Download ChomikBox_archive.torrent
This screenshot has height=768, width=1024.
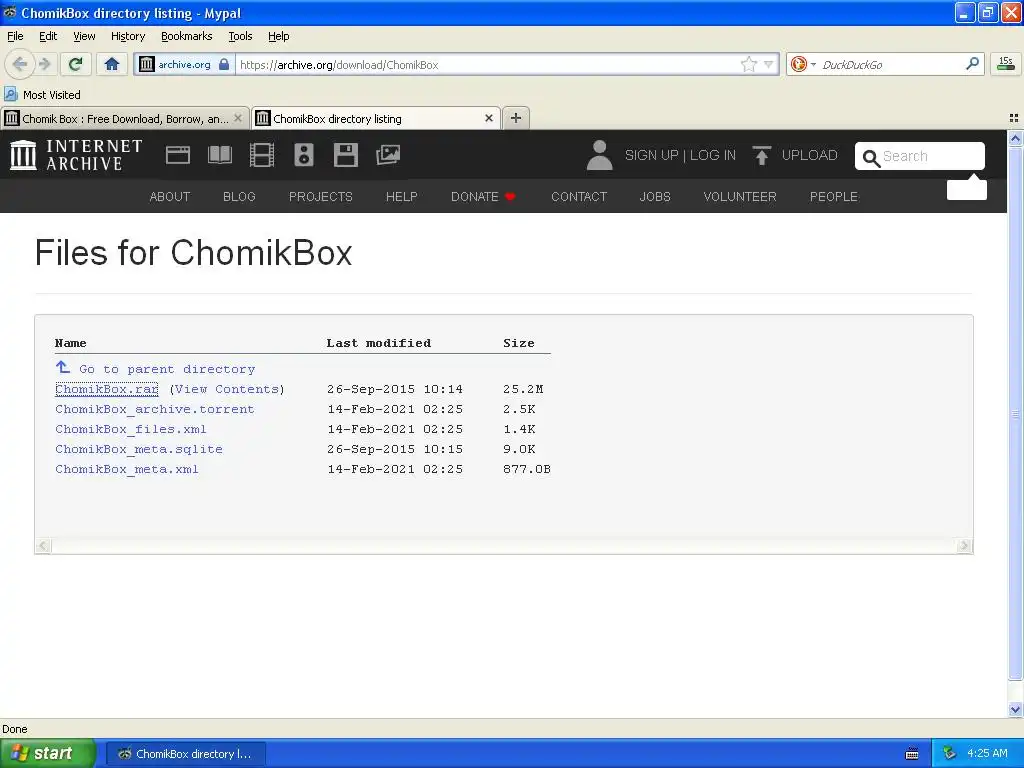(155, 409)
